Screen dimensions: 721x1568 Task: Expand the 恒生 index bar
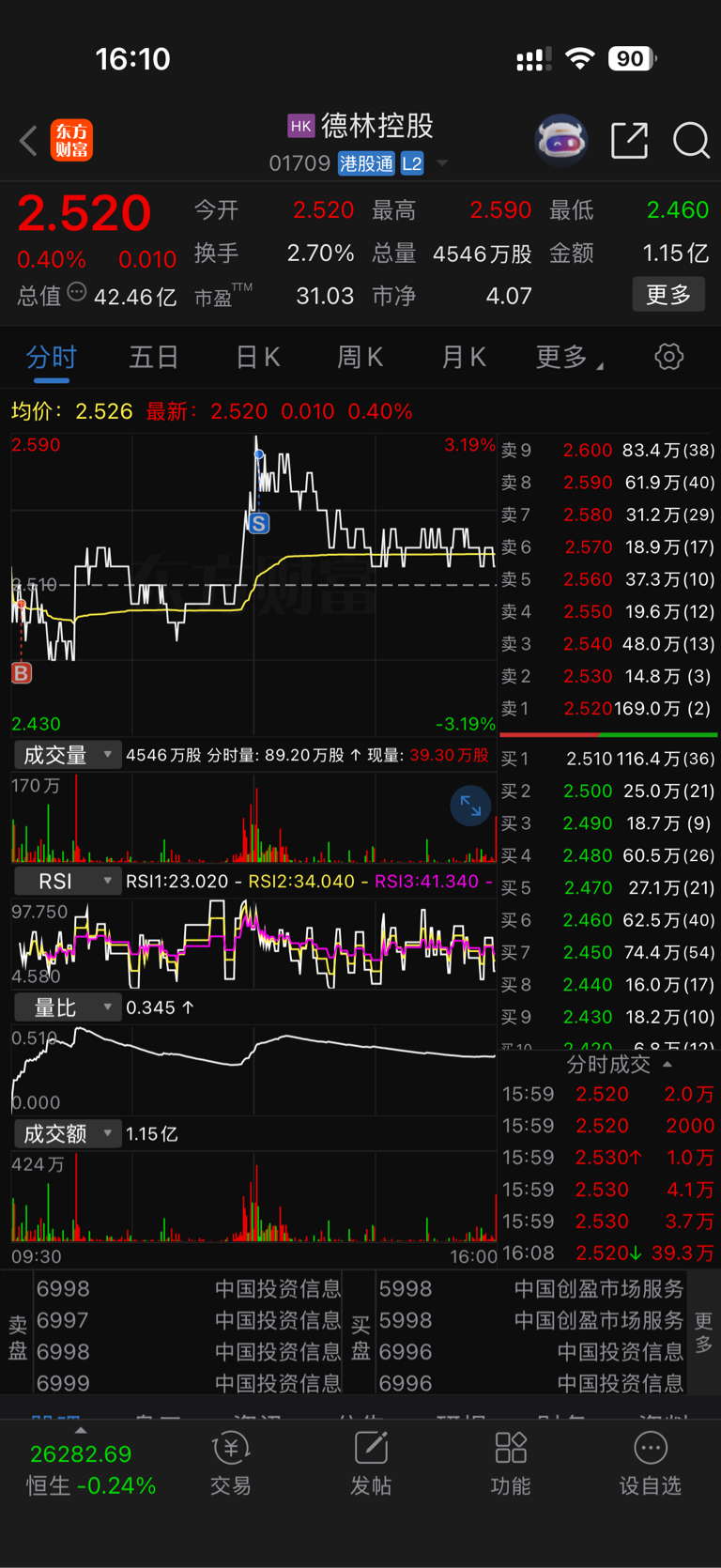(x=81, y=1429)
